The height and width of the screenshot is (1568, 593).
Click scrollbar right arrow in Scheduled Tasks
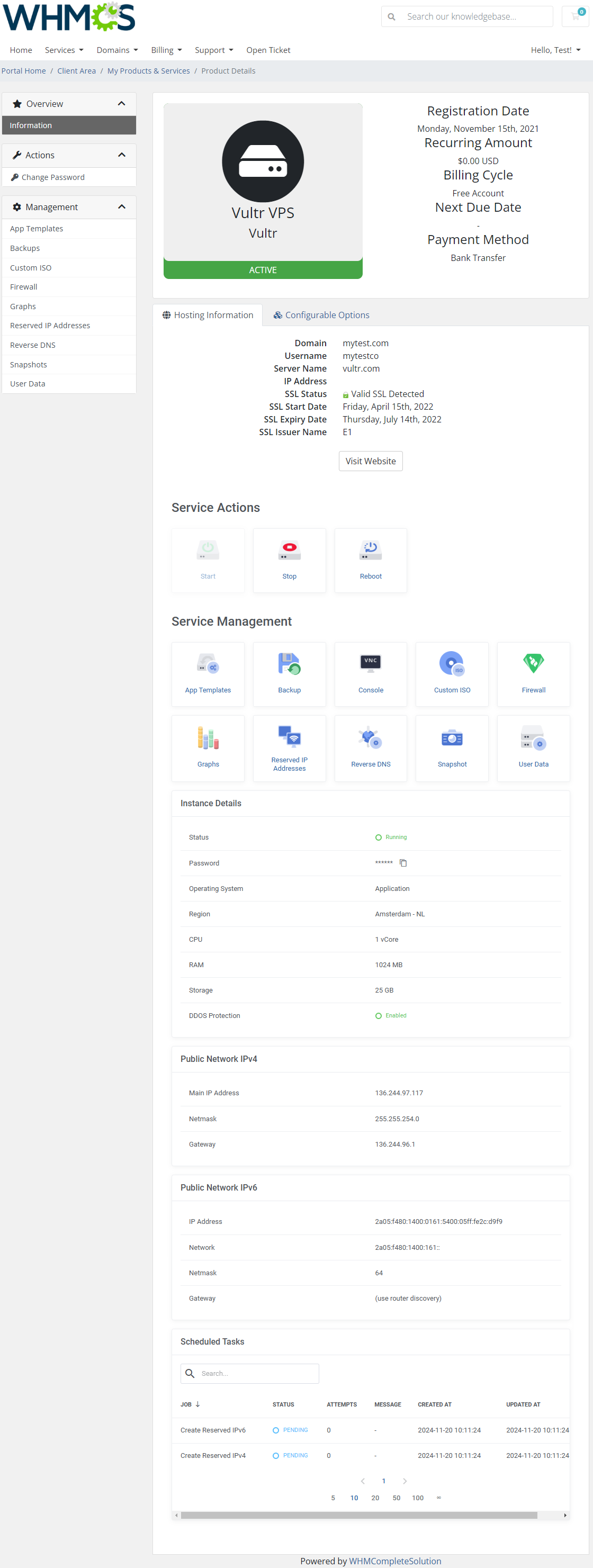point(565,1516)
